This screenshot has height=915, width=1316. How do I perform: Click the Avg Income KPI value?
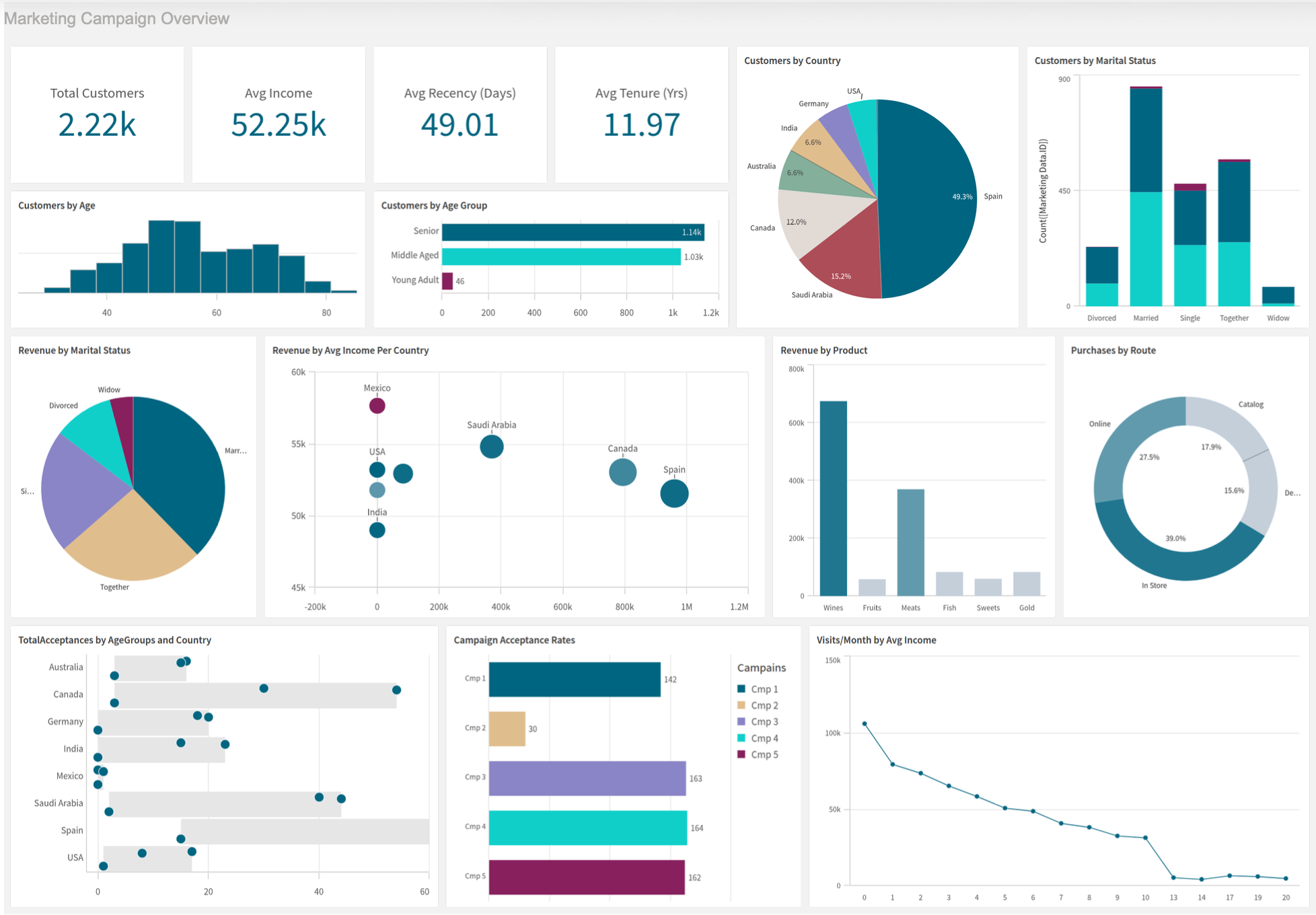[278, 124]
